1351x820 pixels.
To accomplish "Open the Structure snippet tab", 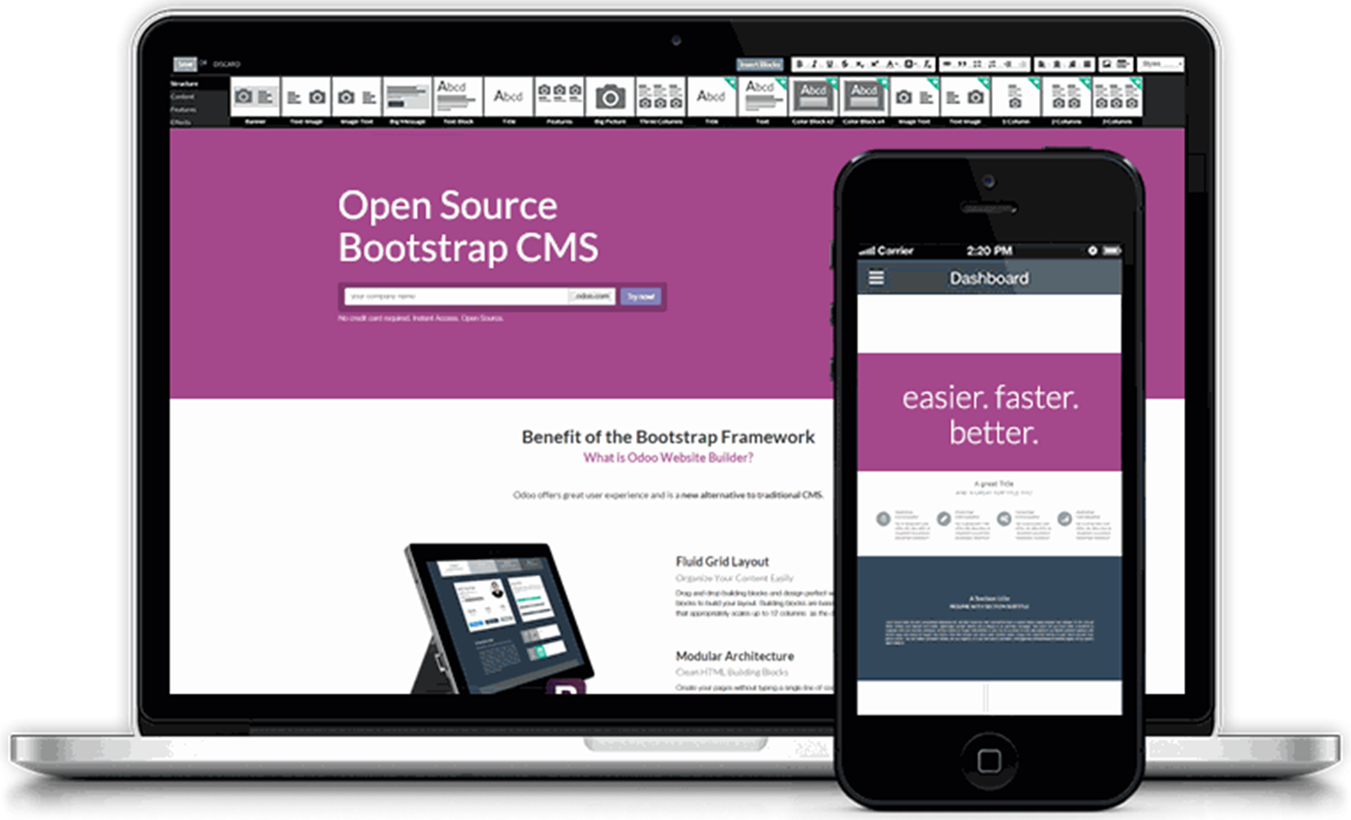I will (184, 84).
